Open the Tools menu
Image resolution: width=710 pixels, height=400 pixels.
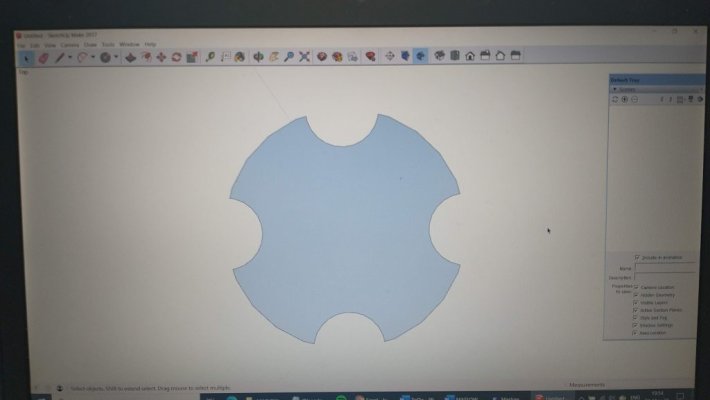[x=108, y=45]
